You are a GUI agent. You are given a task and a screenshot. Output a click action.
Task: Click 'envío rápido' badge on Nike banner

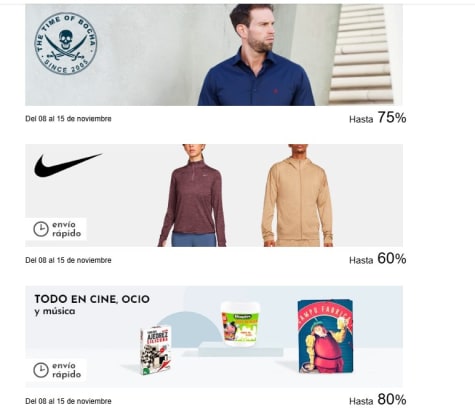click(56, 229)
